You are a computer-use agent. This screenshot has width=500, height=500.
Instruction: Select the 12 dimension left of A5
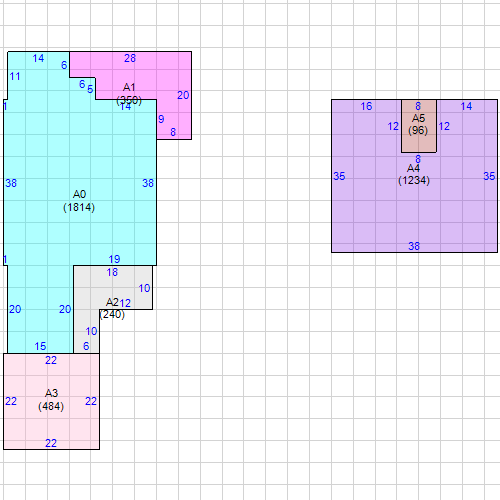coord(393,126)
